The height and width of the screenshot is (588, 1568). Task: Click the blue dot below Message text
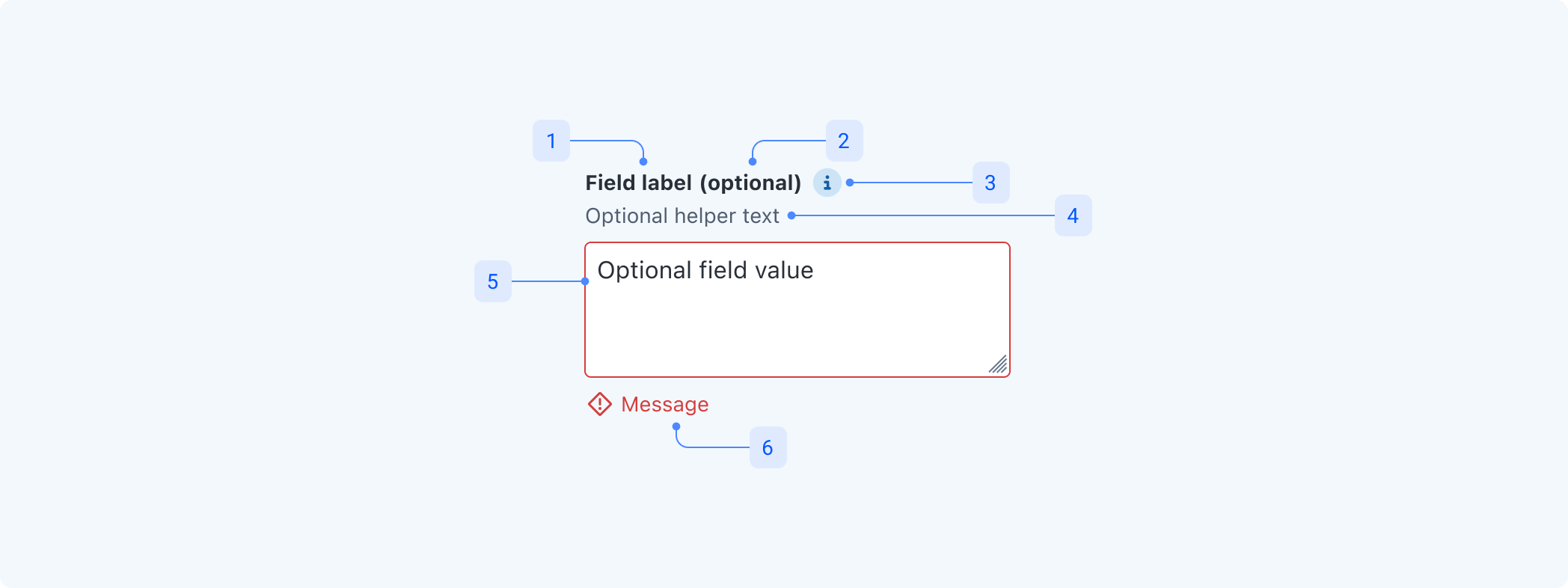click(676, 426)
